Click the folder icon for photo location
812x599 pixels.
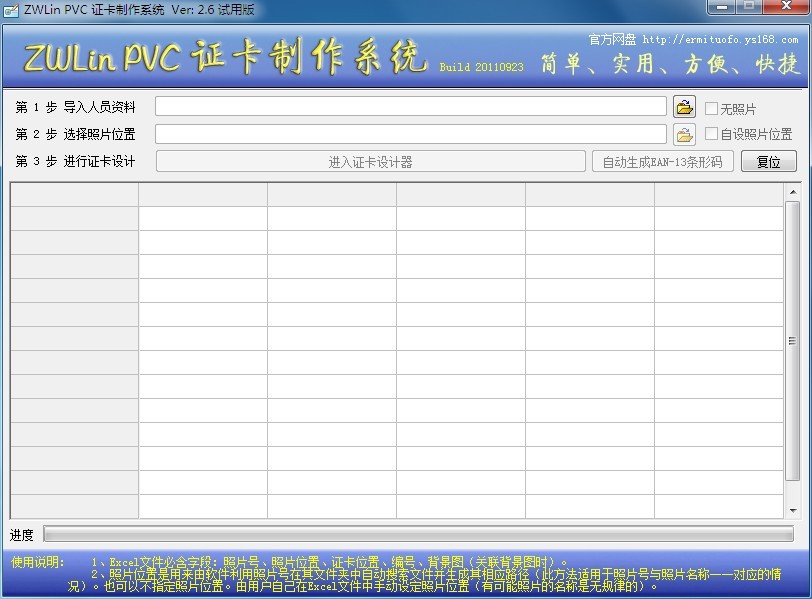pyautogui.click(x=684, y=134)
